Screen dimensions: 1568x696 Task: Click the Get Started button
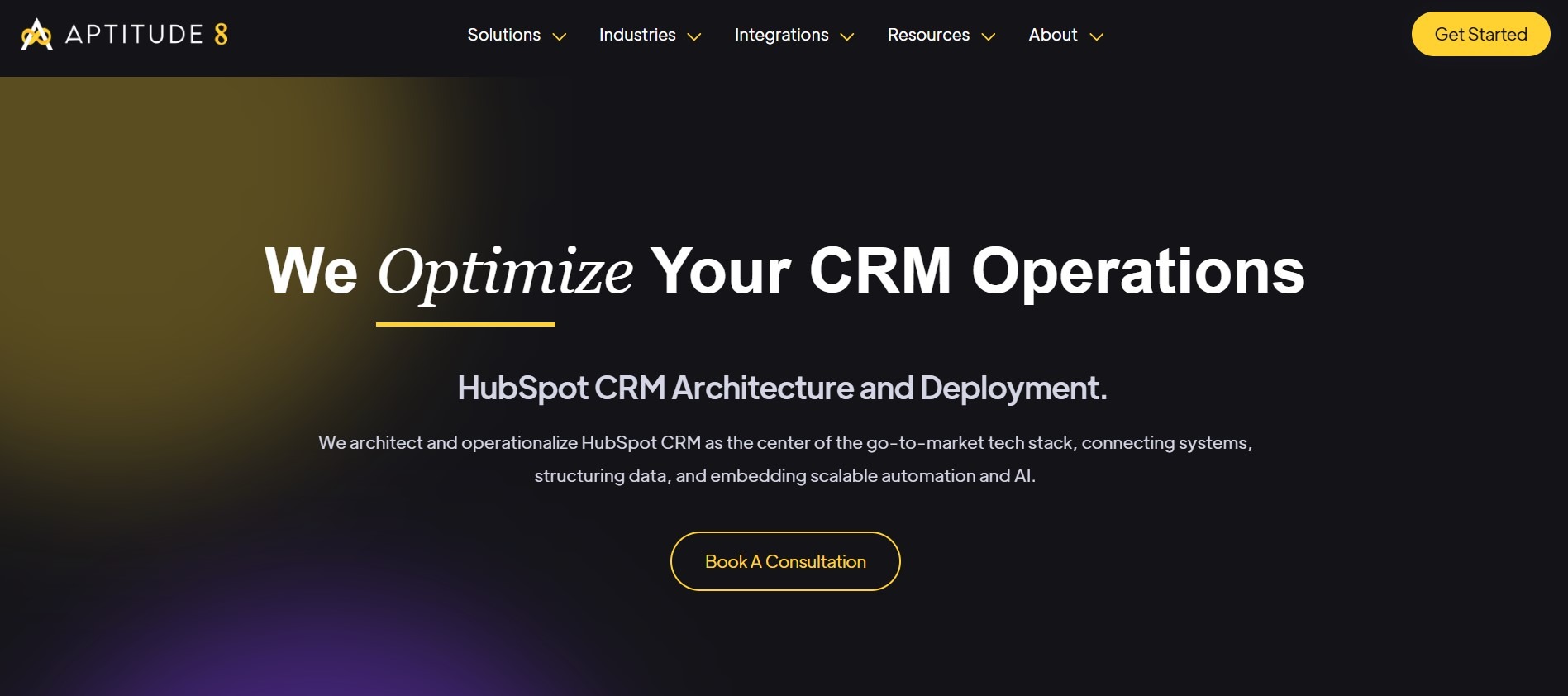1480,34
